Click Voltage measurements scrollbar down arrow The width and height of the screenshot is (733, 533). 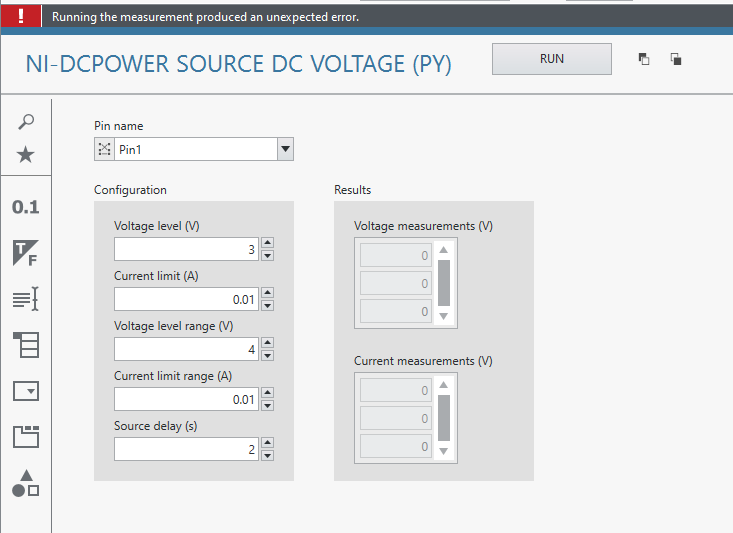[x=444, y=316]
